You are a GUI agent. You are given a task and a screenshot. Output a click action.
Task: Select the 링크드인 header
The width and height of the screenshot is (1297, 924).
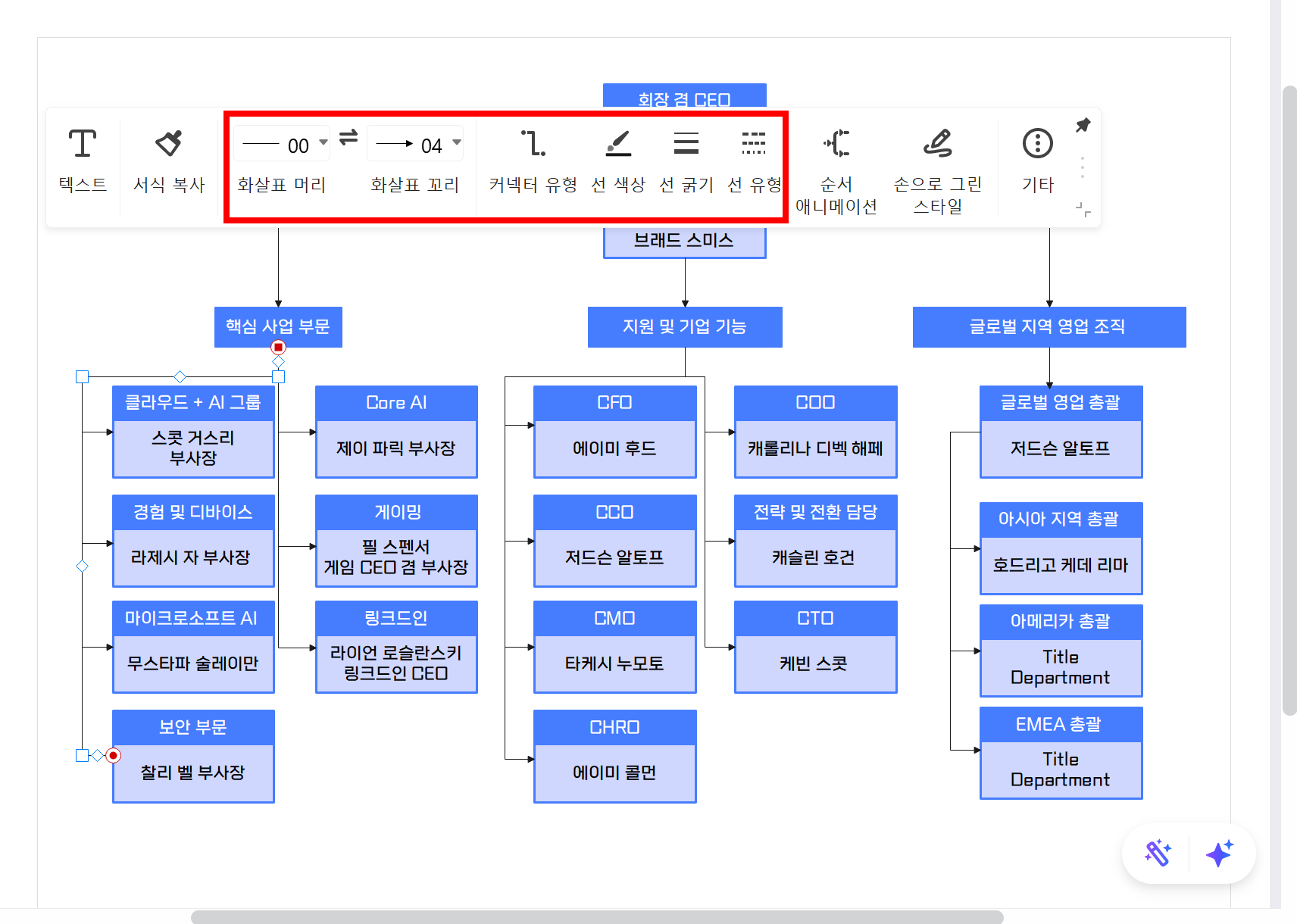396,618
